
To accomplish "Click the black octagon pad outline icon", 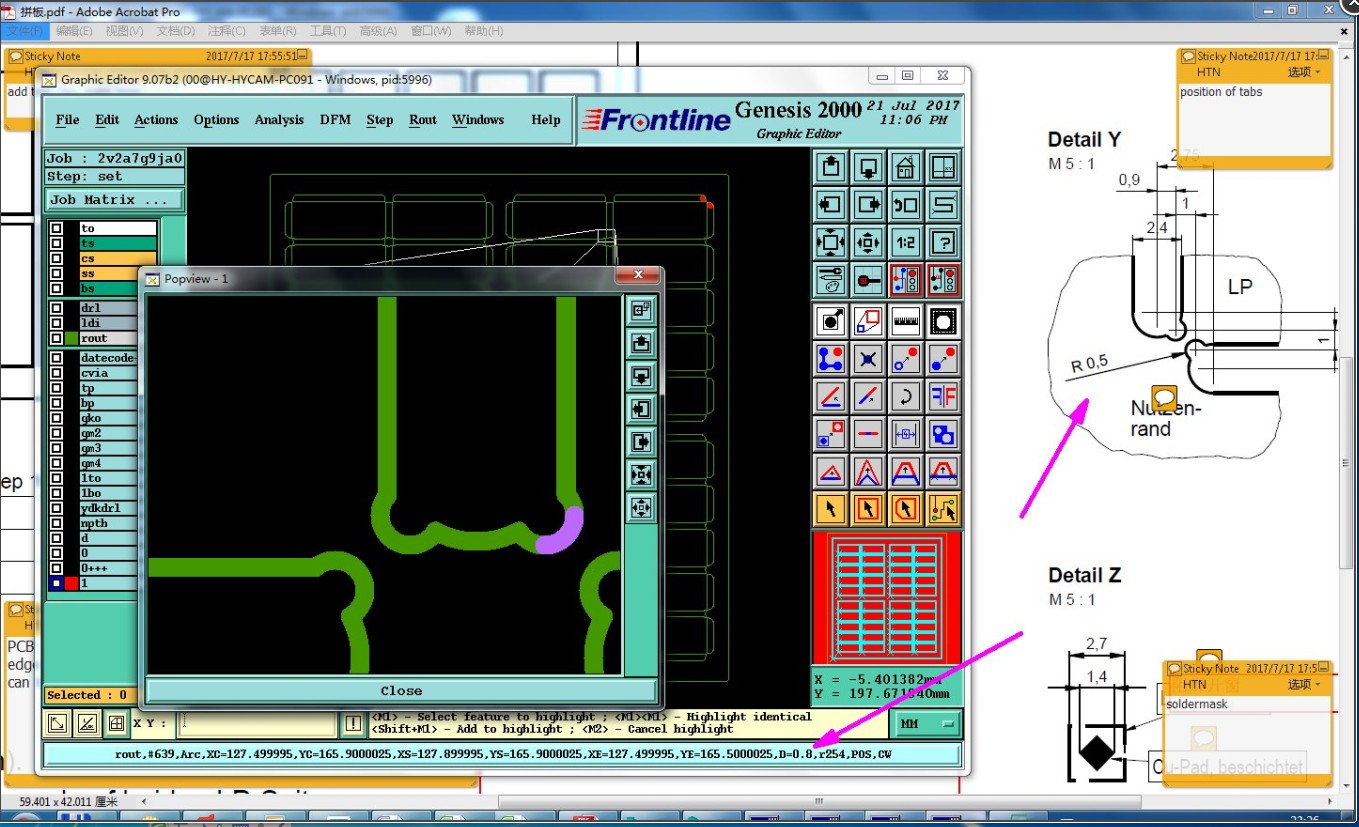I will click(942, 321).
